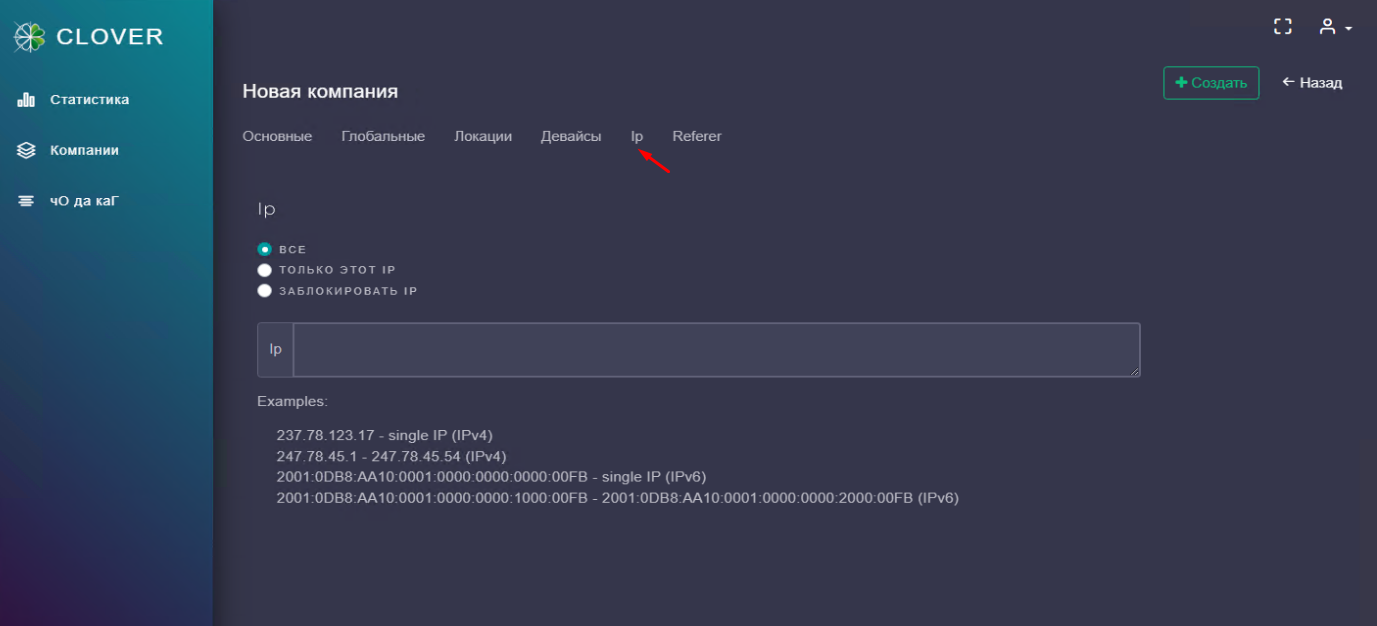Open the Девайсы tab
1377x626 pixels.
[571, 136]
